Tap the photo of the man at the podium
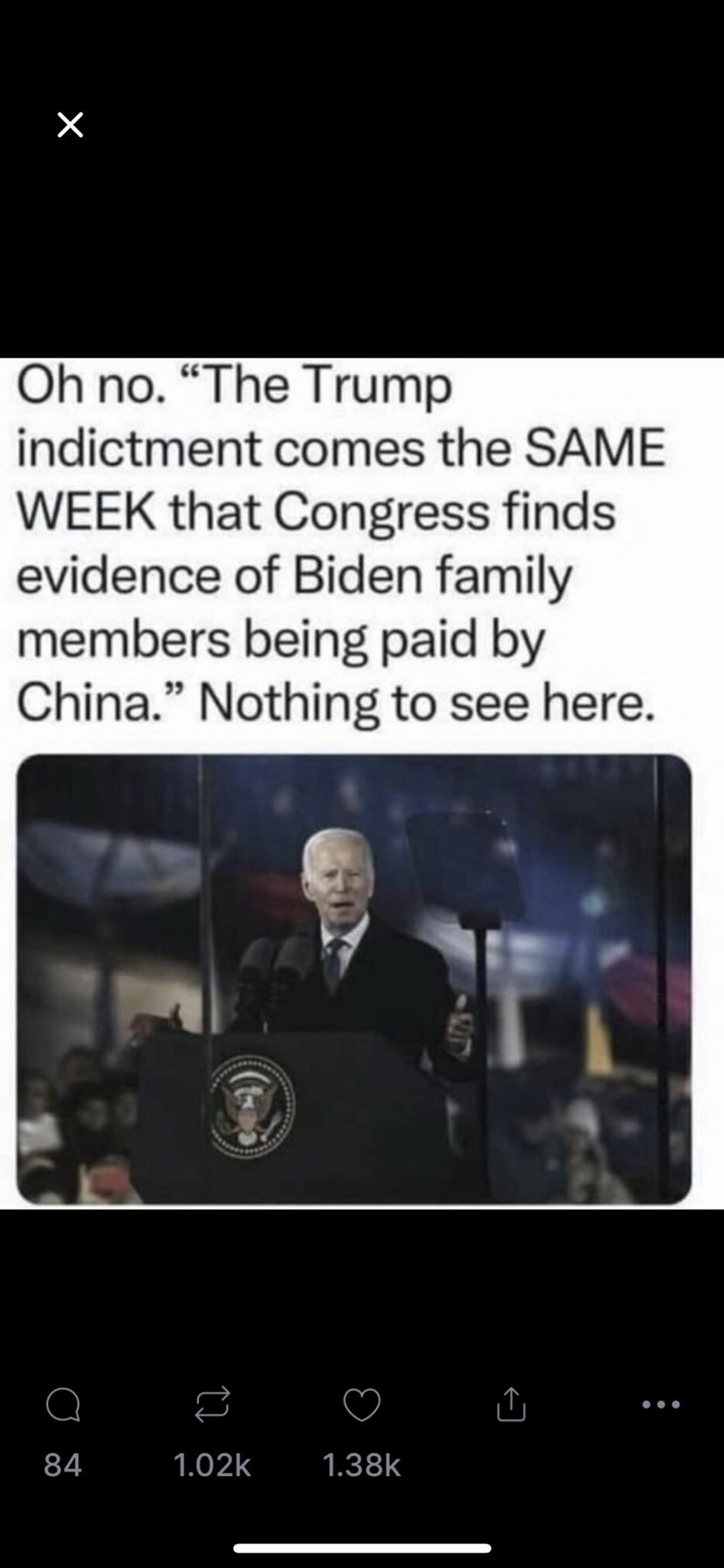This screenshot has height=1568, width=724. [354, 979]
